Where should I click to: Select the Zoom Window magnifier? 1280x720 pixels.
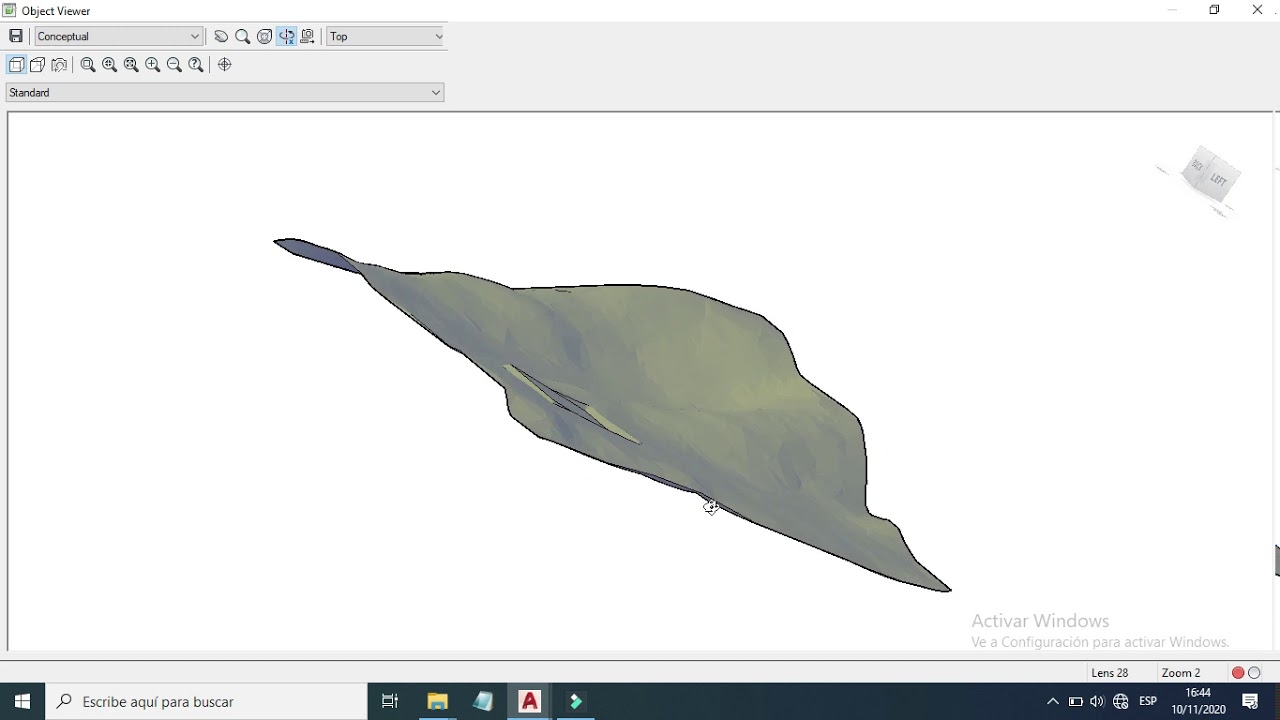click(x=88, y=64)
